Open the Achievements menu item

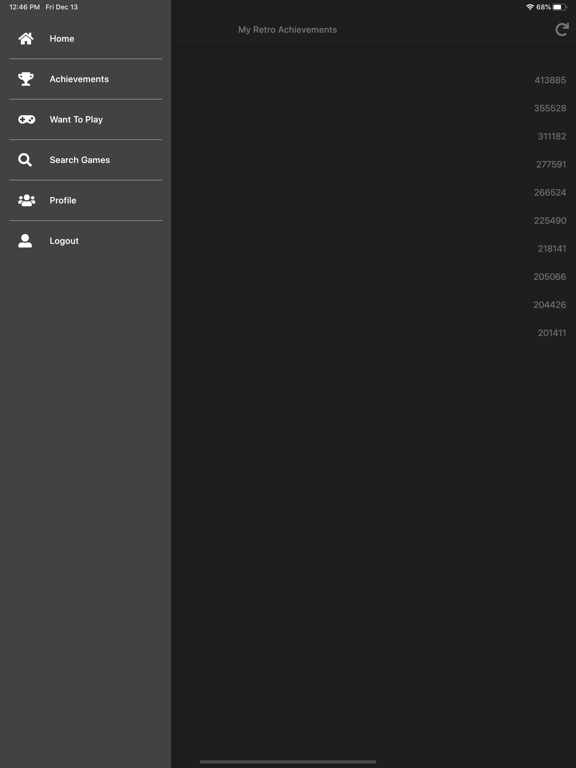85,79
